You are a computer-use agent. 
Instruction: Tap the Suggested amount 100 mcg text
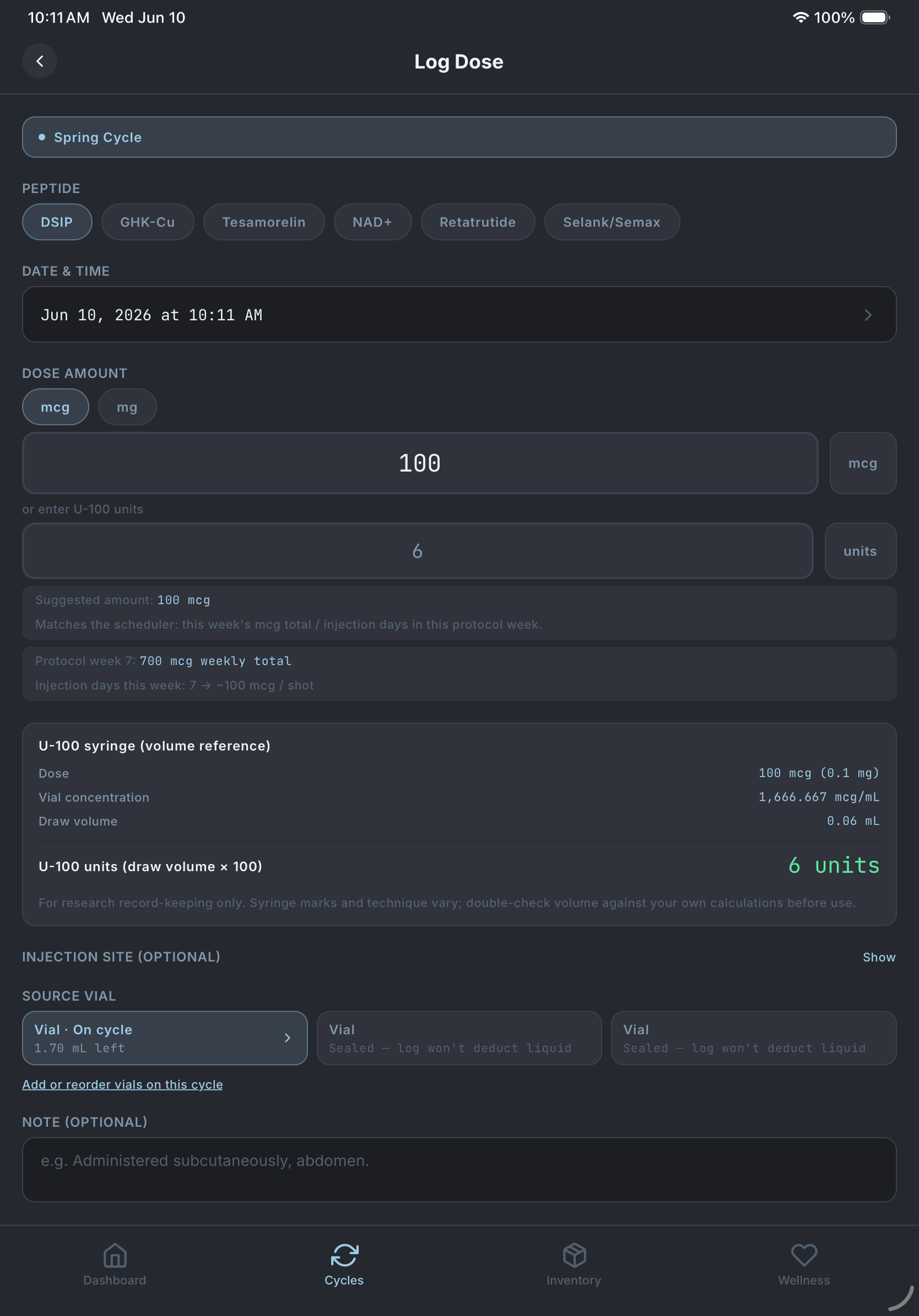pos(123,600)
